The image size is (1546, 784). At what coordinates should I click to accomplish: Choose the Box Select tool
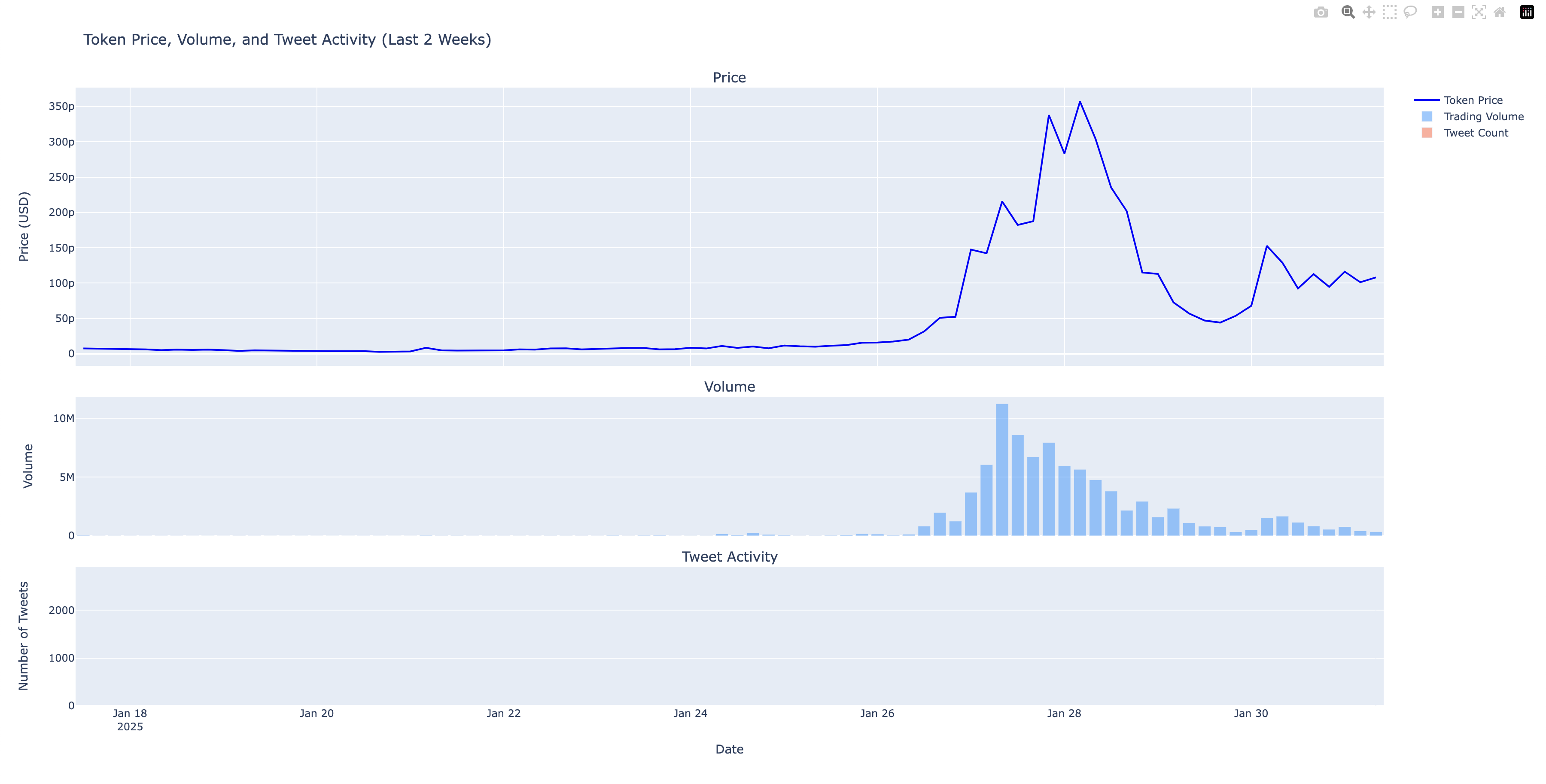(x=1389, y=12)
